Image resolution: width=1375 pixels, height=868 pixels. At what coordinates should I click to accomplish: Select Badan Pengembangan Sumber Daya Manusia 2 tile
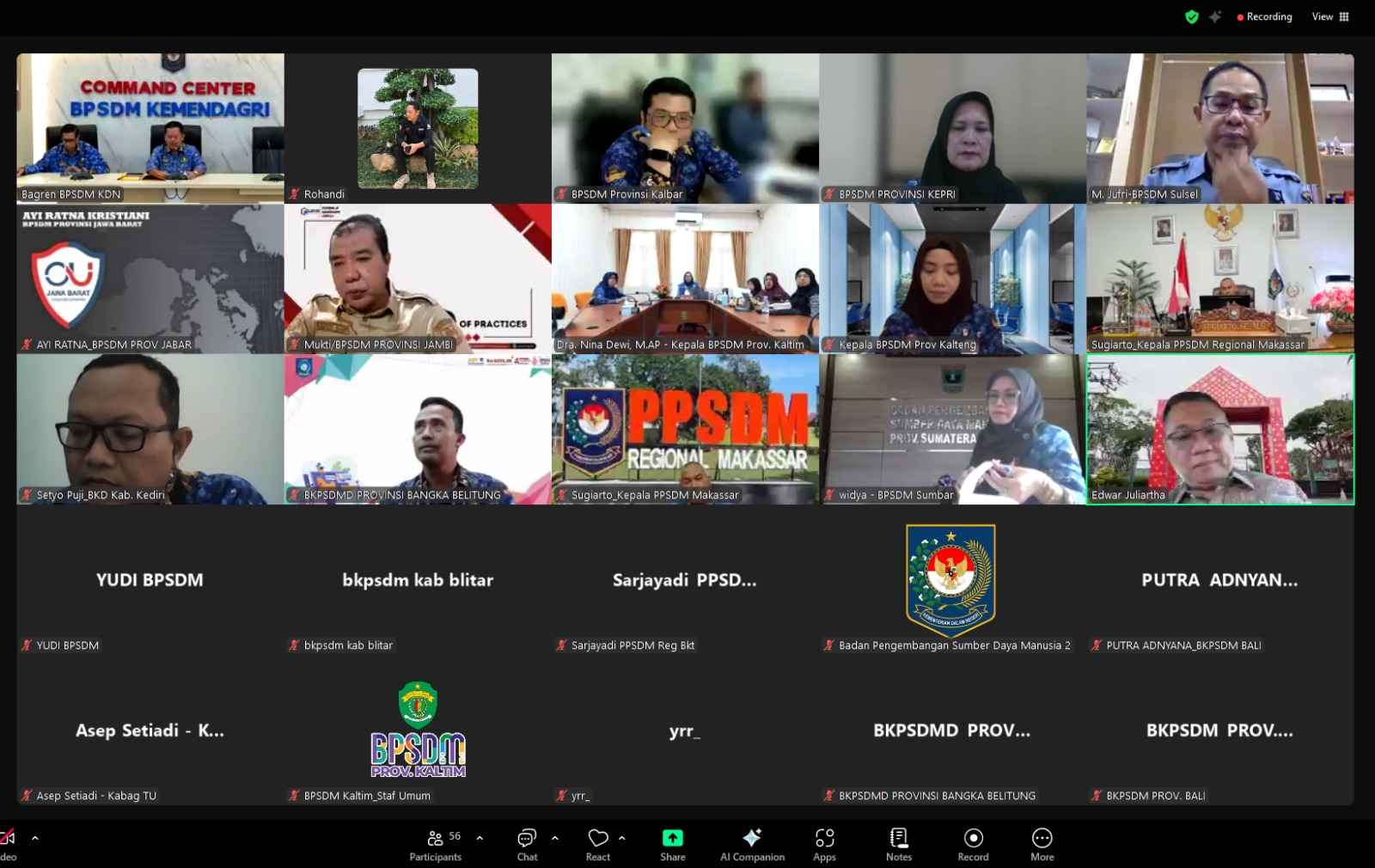click(x=952, y=580)
